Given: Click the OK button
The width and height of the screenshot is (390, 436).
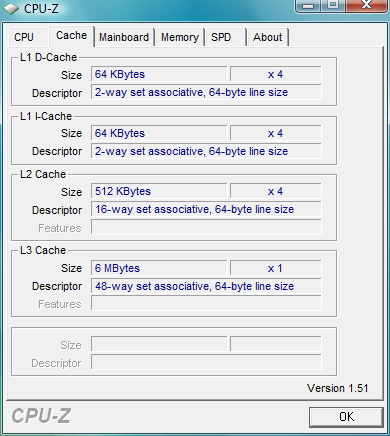Looking at the screenshot, I should click(x=346, y=417).
